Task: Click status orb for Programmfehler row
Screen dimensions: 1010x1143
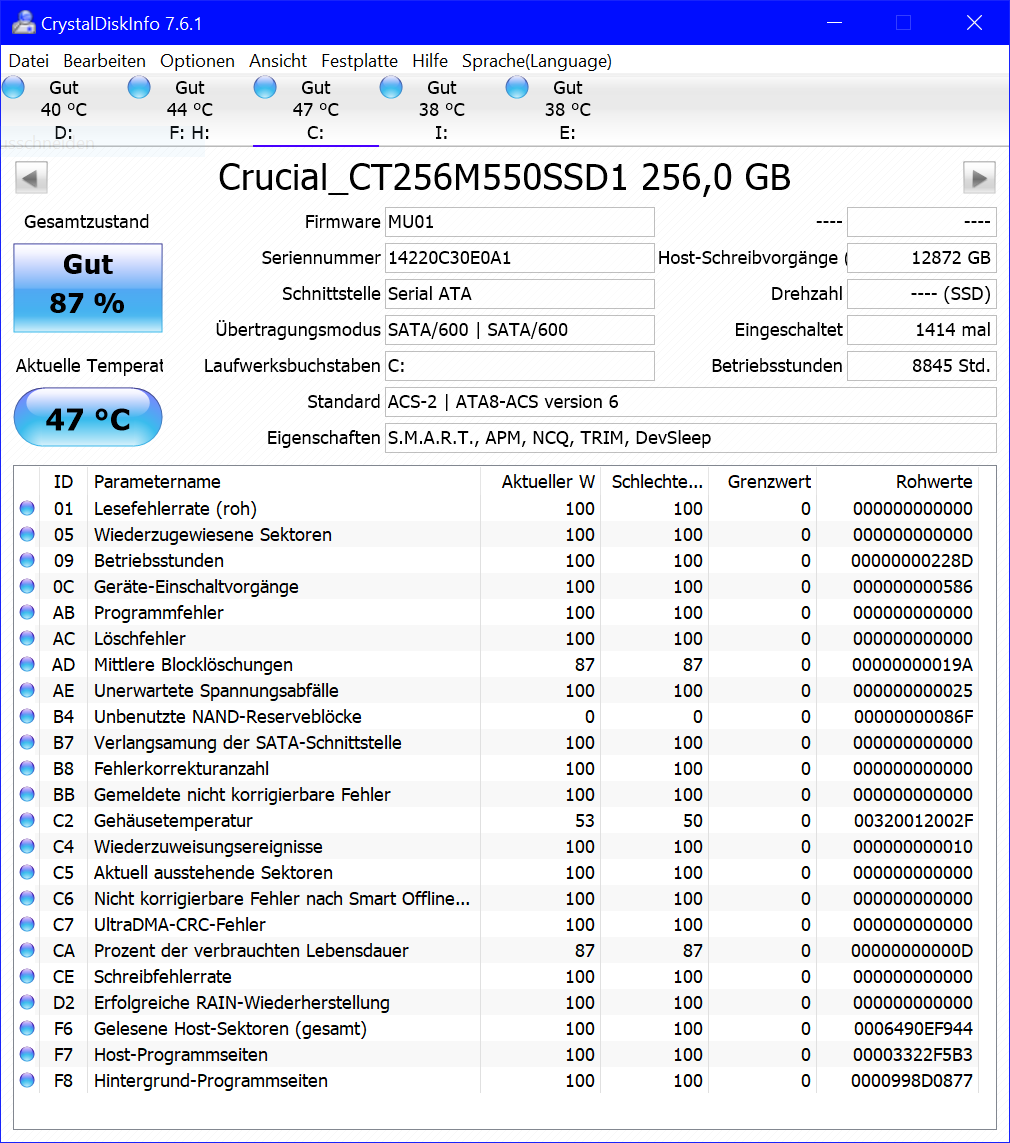Action: click(x=27, y=612)
